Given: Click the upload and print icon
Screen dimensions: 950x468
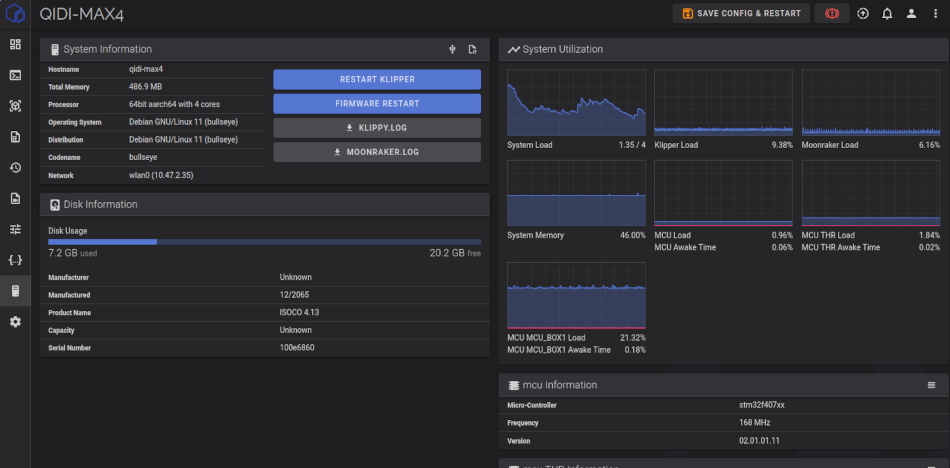Looking at the screenshot, I should [x=863, y=14].
